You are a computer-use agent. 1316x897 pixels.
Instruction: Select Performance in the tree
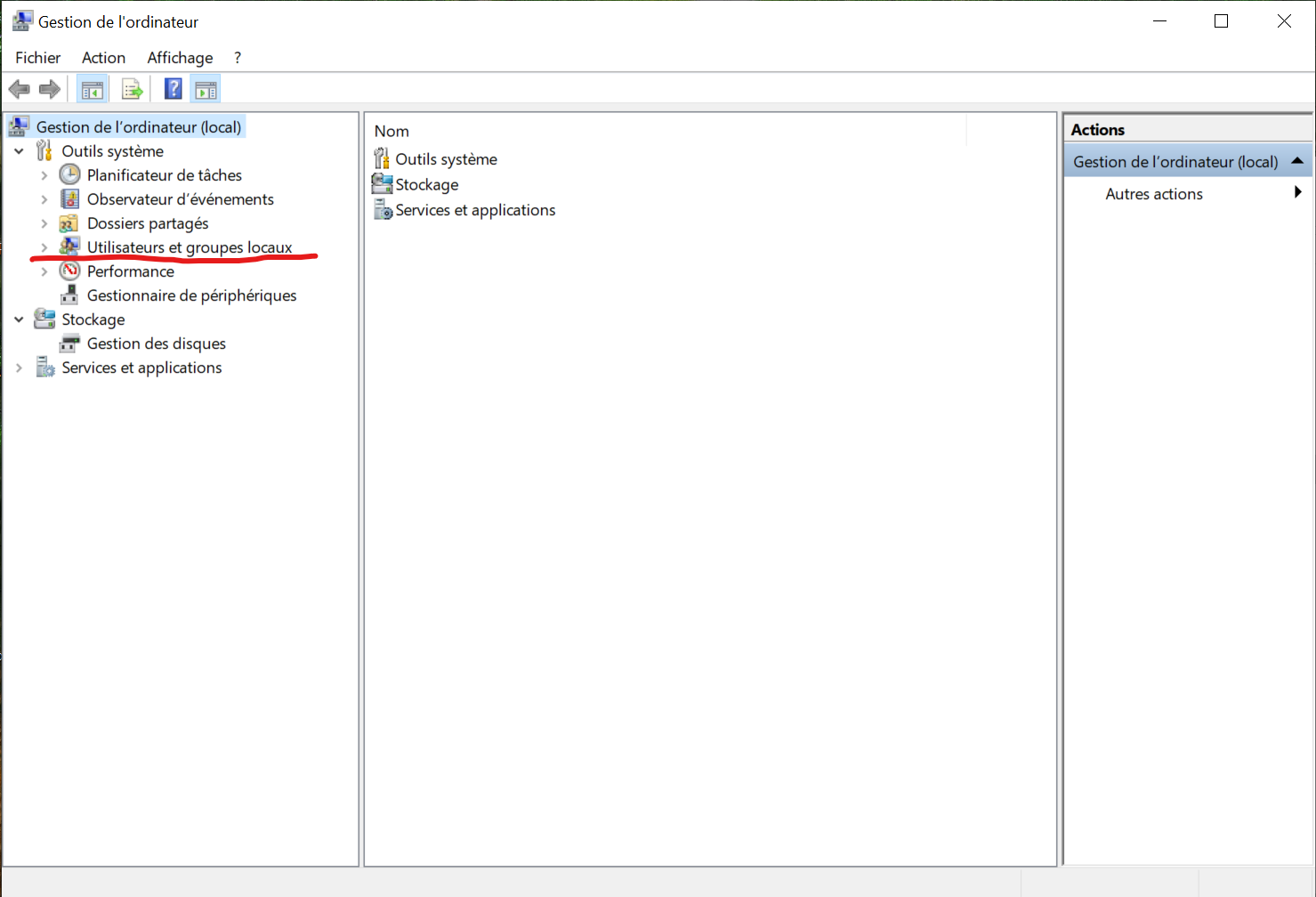(131, 271)
